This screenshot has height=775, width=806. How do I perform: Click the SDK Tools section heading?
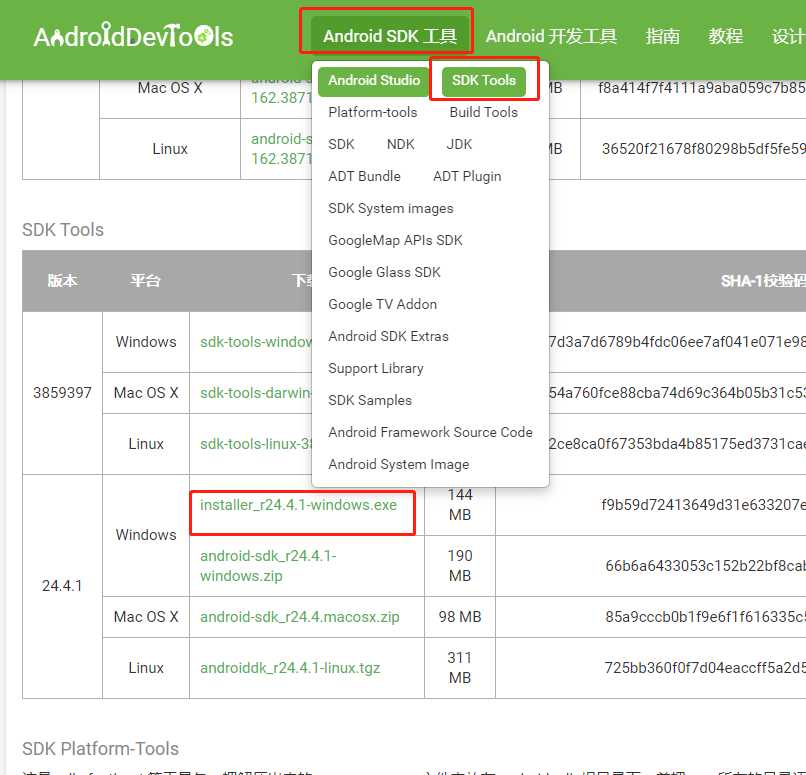coord(63,230)
